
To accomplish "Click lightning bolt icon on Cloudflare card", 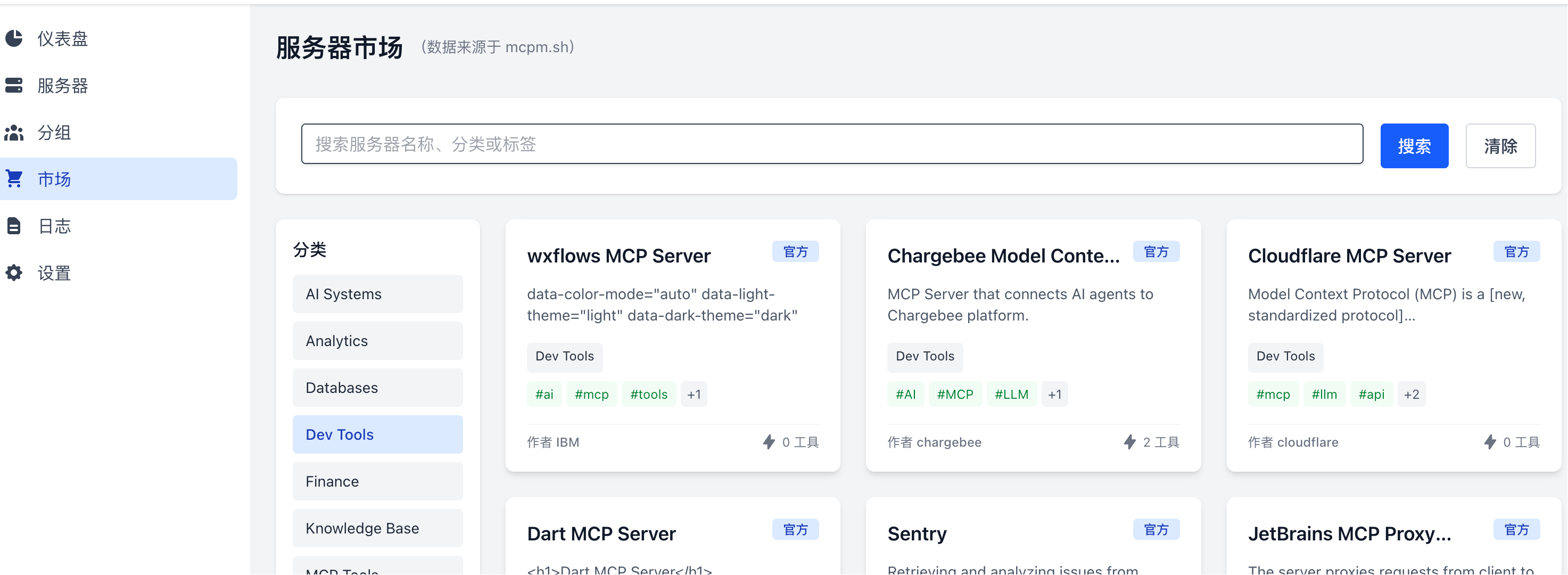I will (x=1490, y=442).
